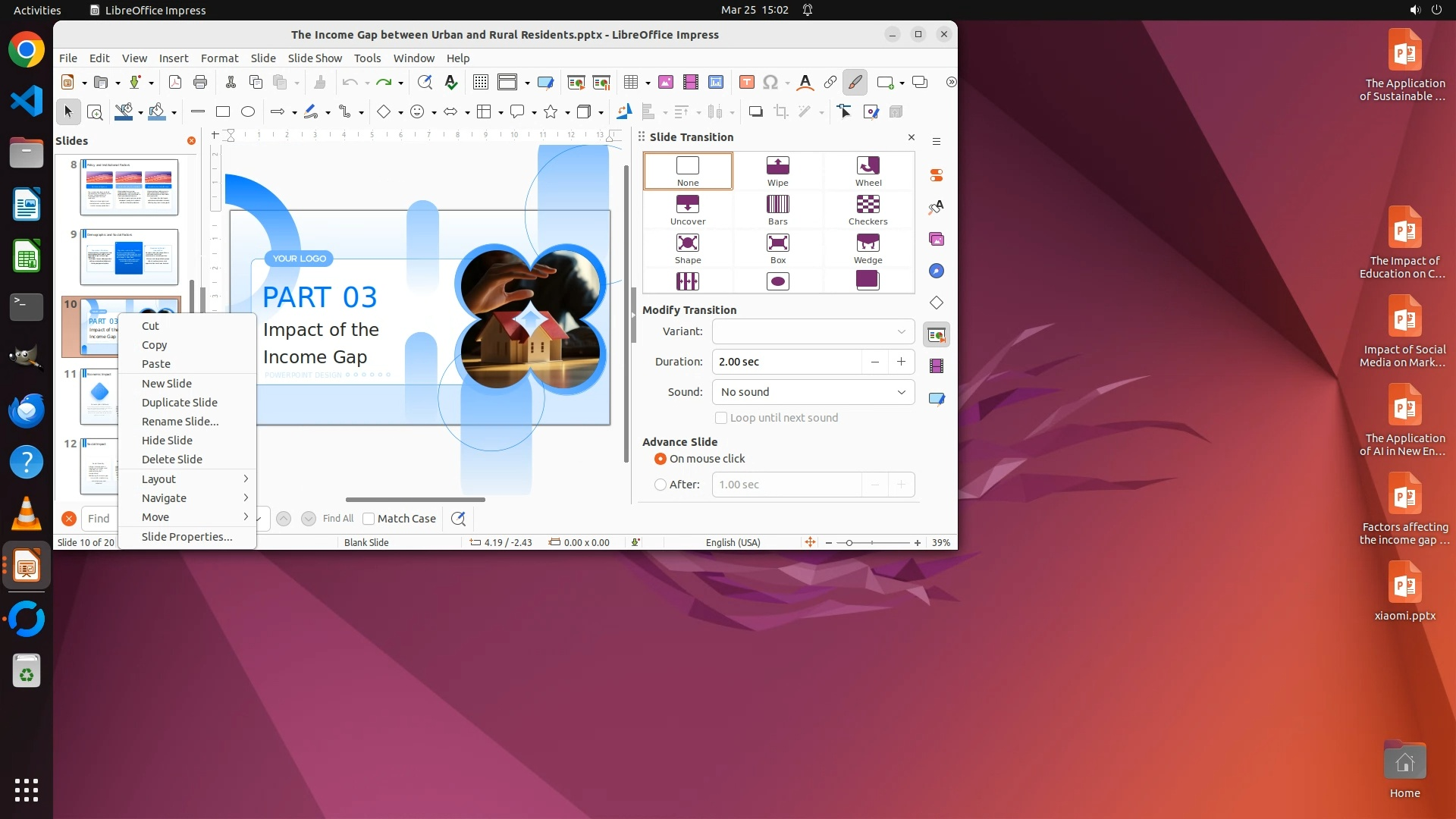Open the Slide Show menu

pos(315,58)
